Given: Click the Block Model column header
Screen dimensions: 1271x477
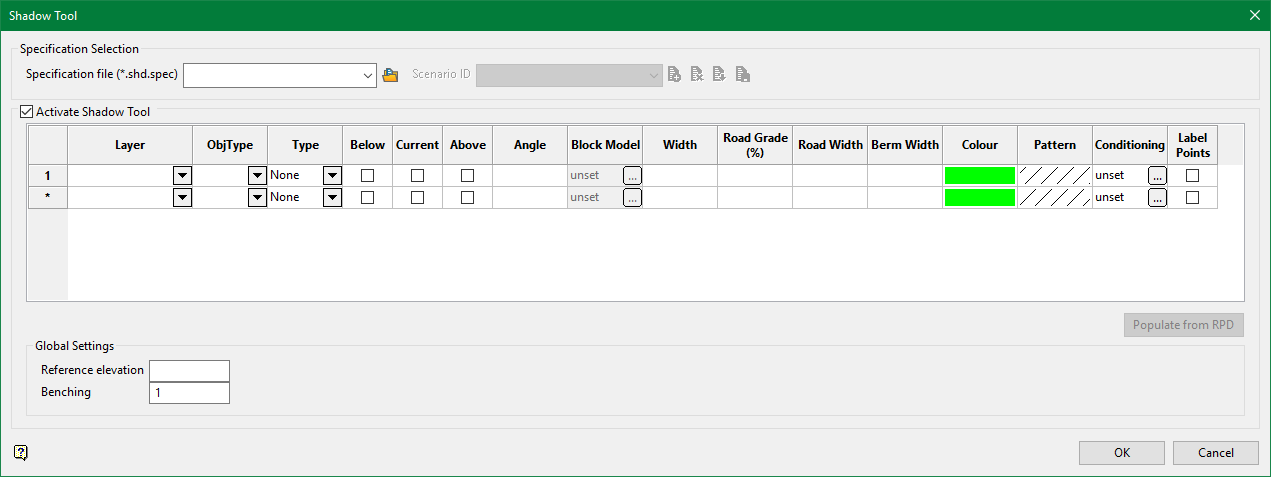Looking at the screenshot, I should click(x=605, y=145).
